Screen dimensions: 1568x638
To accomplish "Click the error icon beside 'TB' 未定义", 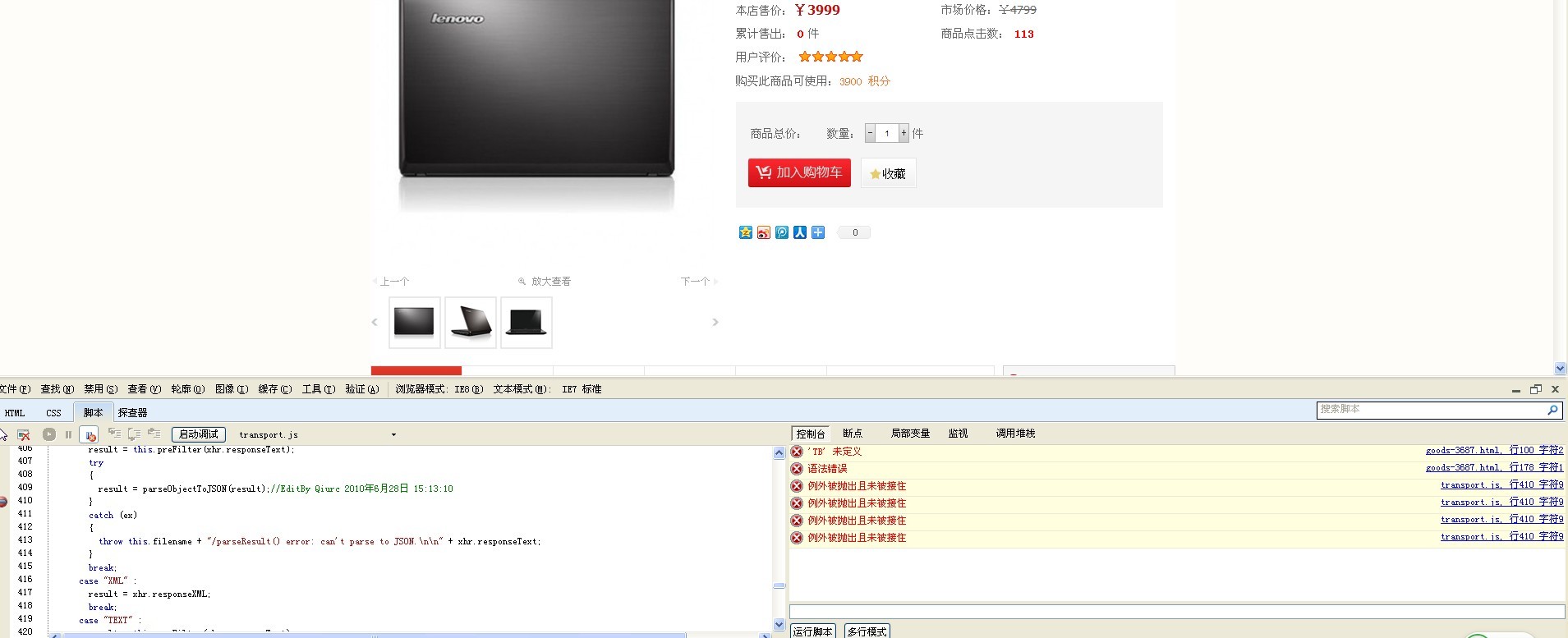I will pos(797,452).
